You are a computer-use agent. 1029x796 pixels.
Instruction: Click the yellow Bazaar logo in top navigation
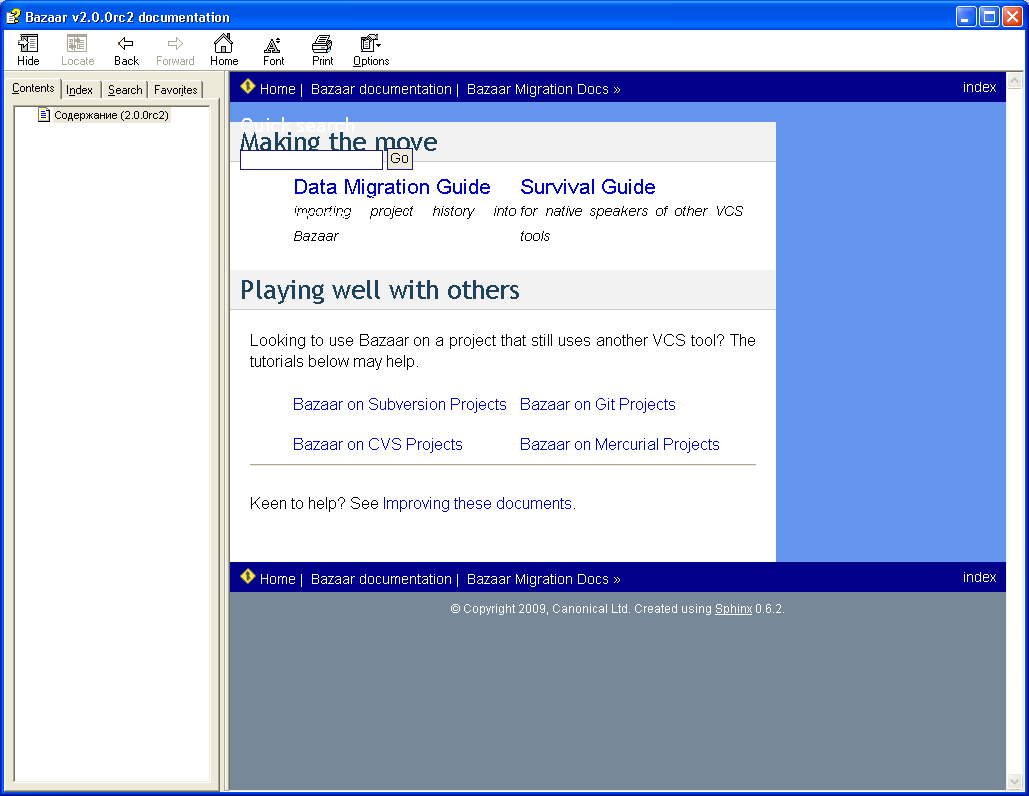pyautogui.click(x=248, y=87)
